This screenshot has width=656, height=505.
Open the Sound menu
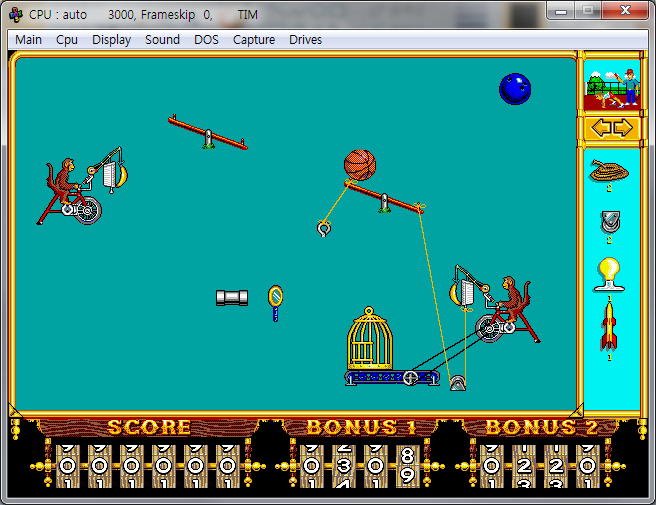click(162, 40)
